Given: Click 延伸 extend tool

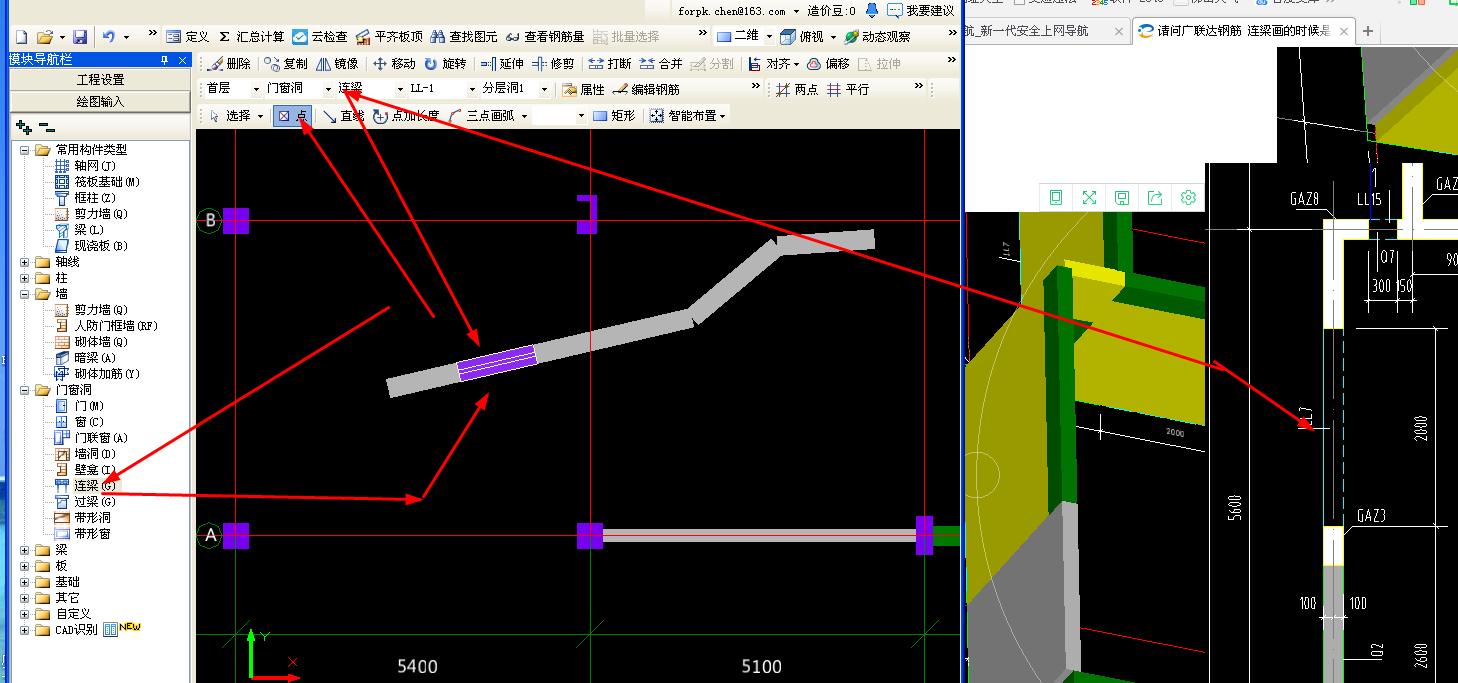Looking at the screenshot, I should pyautogui.click(x=502, y=63).
